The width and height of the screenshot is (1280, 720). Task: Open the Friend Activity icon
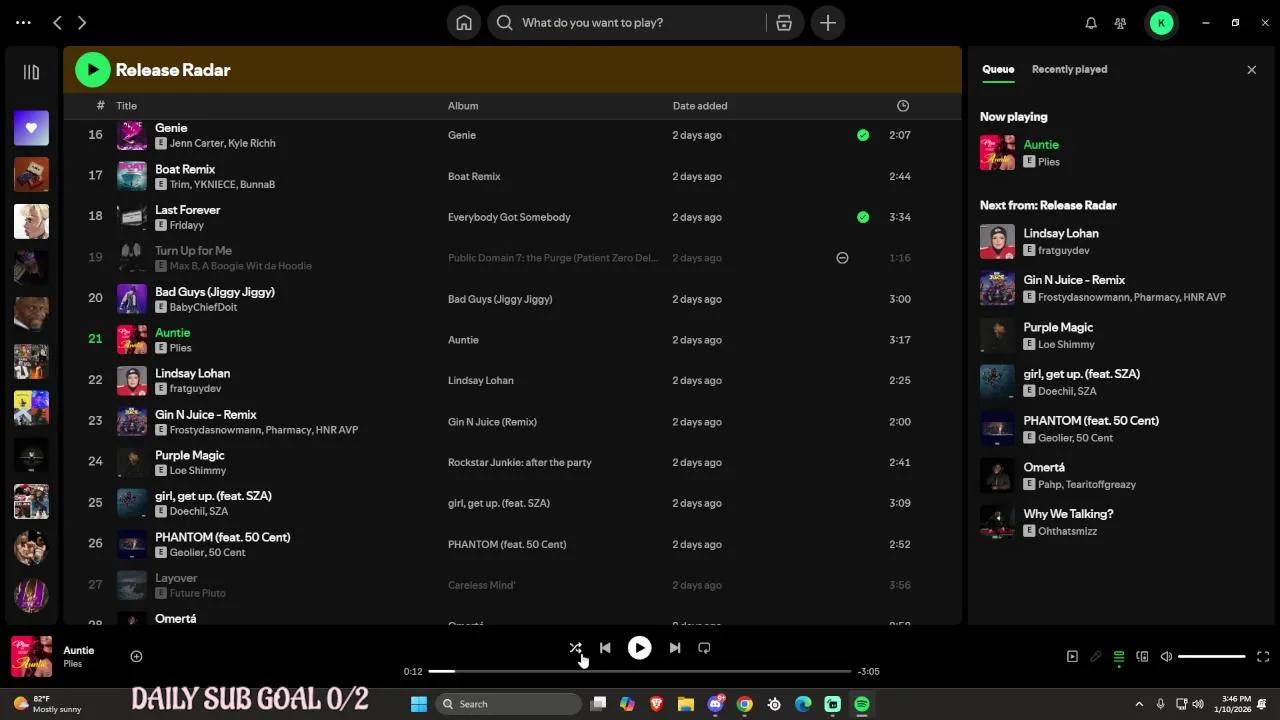click(x=1121, y=23)
